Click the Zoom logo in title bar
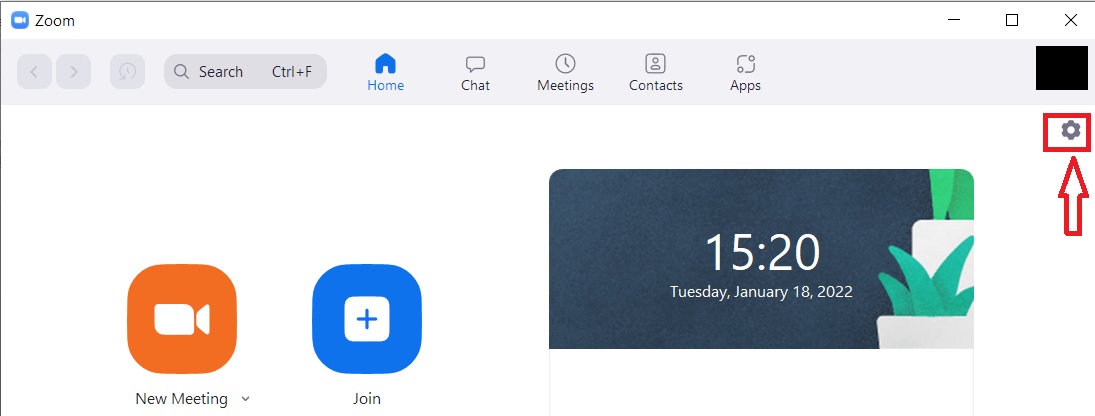The width and height of the screenshot is (1095, 416). [20, 20]
